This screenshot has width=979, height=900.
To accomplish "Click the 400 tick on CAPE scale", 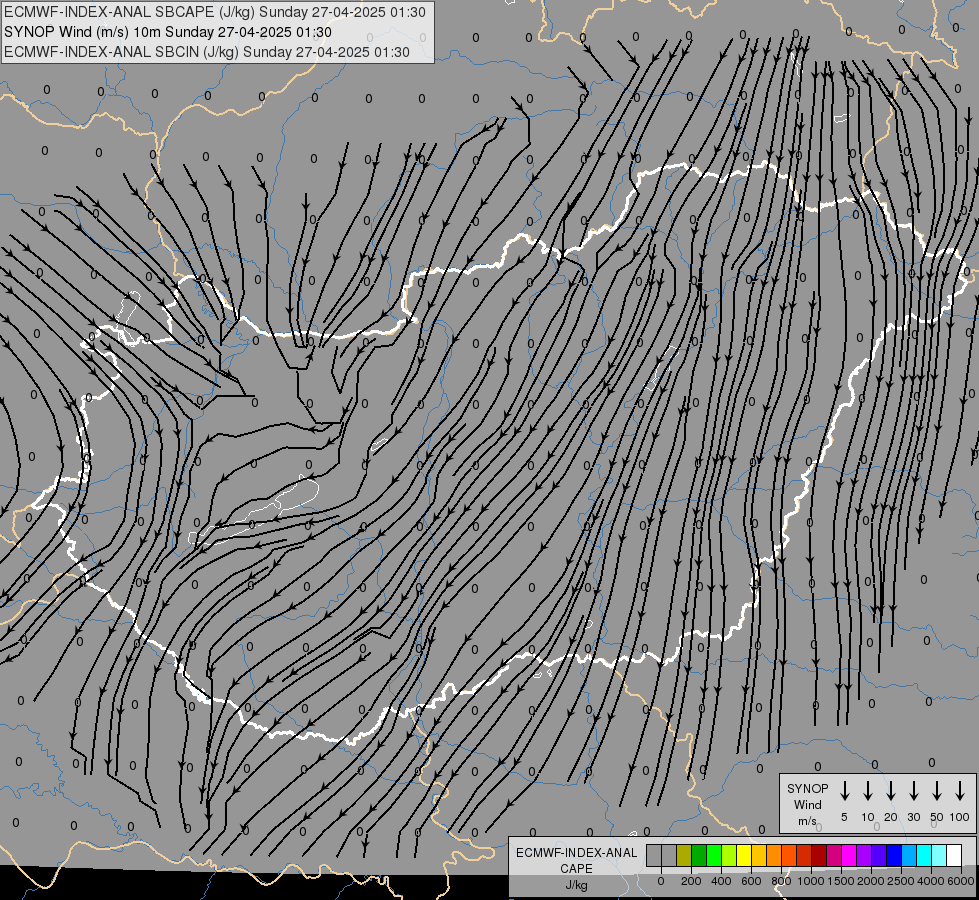I will (x=721, y=881).
